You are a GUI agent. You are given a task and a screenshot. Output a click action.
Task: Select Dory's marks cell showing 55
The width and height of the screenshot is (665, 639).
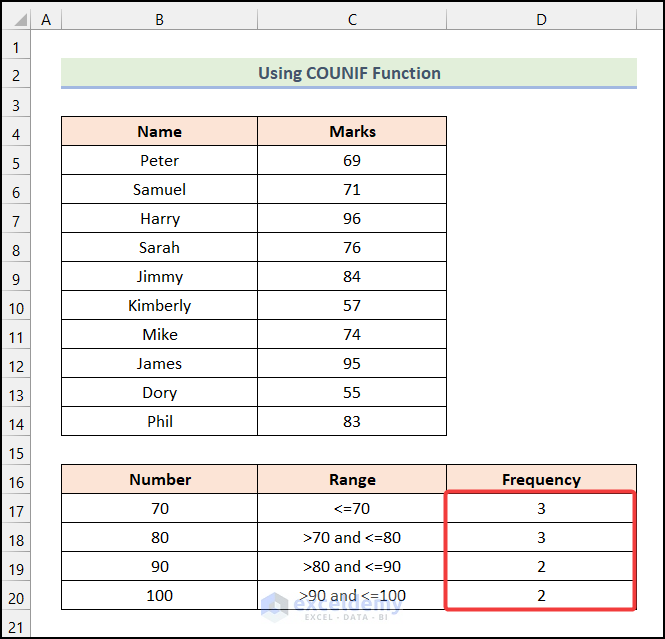click(x=352, y=393)
